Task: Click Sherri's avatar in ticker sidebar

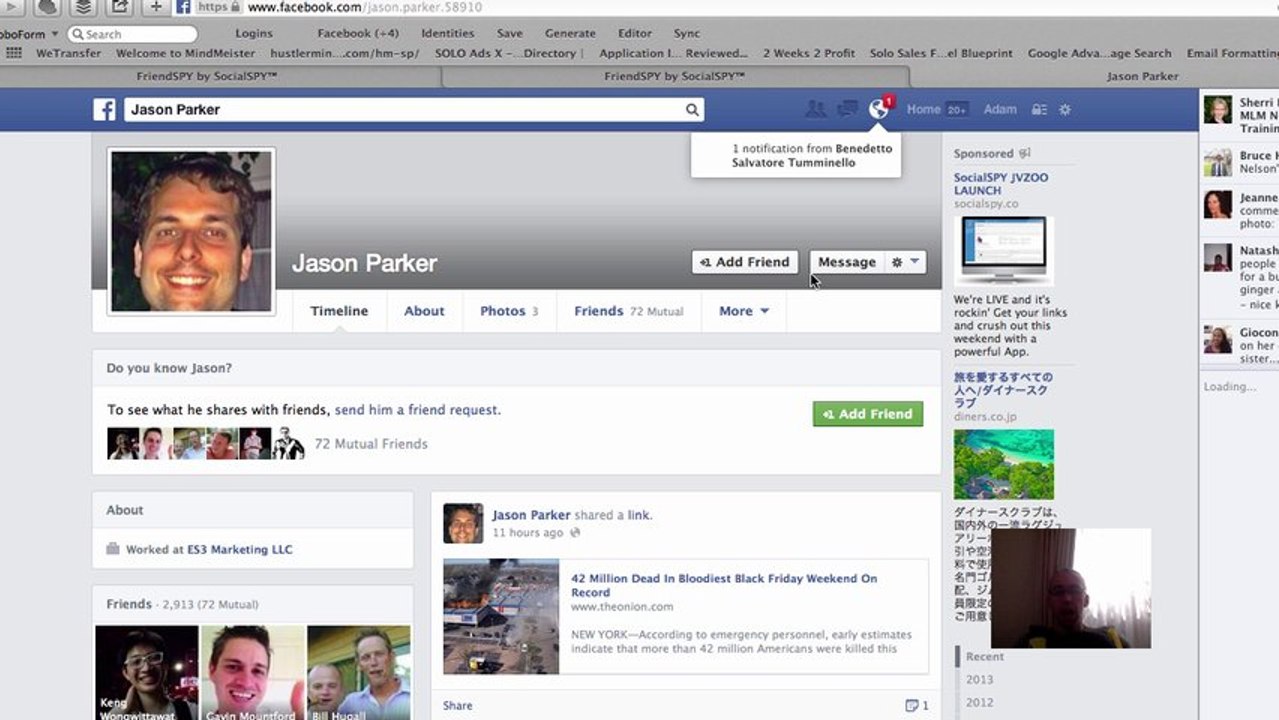Action: [1218, 110]
